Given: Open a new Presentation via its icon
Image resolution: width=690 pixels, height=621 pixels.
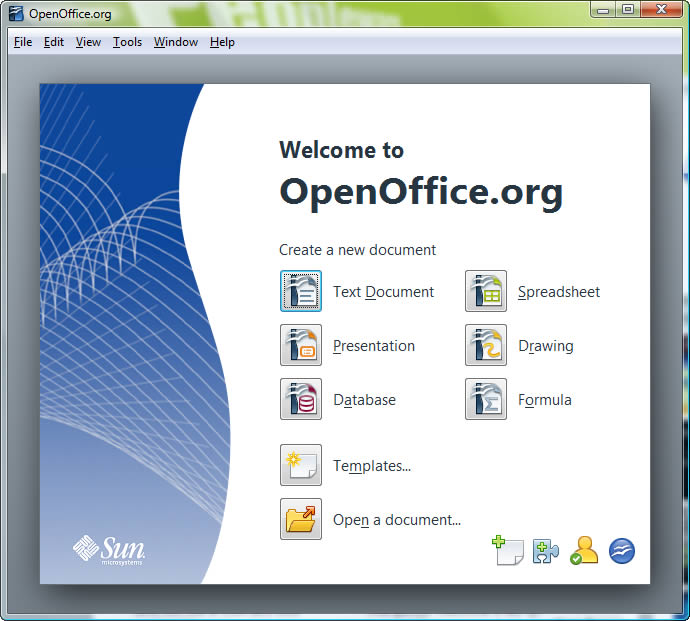Looking at the screenshot, I should [x=301, y=345].
